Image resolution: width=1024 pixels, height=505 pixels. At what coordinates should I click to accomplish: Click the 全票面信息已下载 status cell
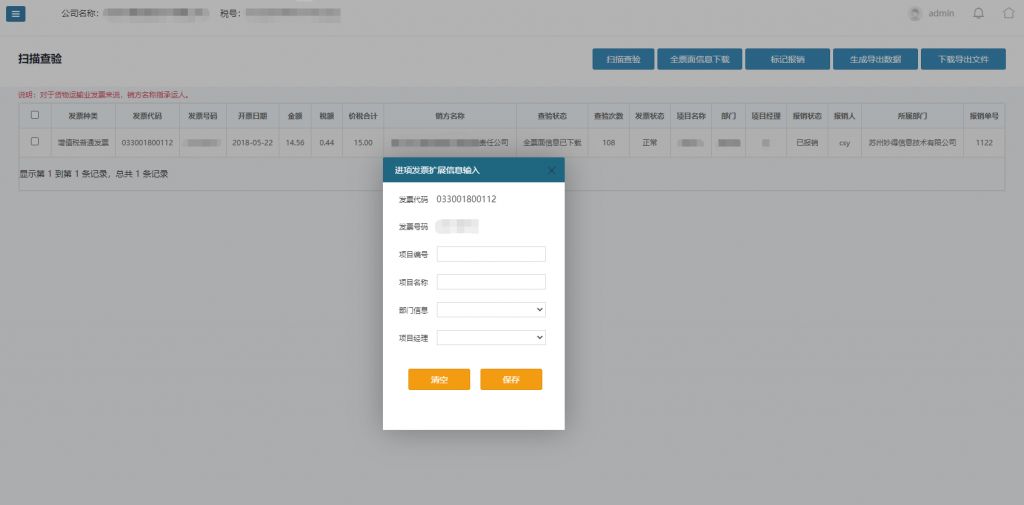point(552,142)
